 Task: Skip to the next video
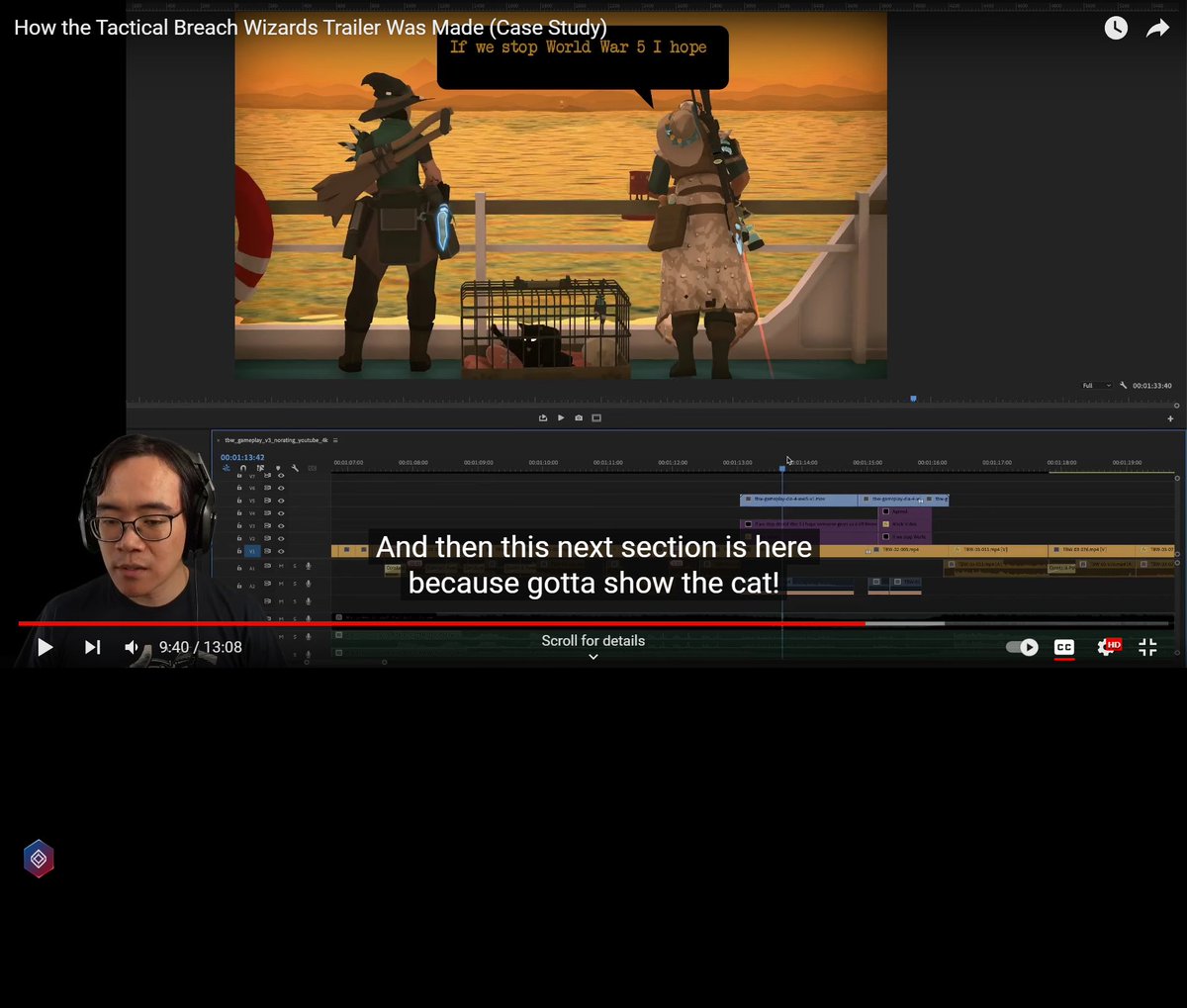coord(92,647)
